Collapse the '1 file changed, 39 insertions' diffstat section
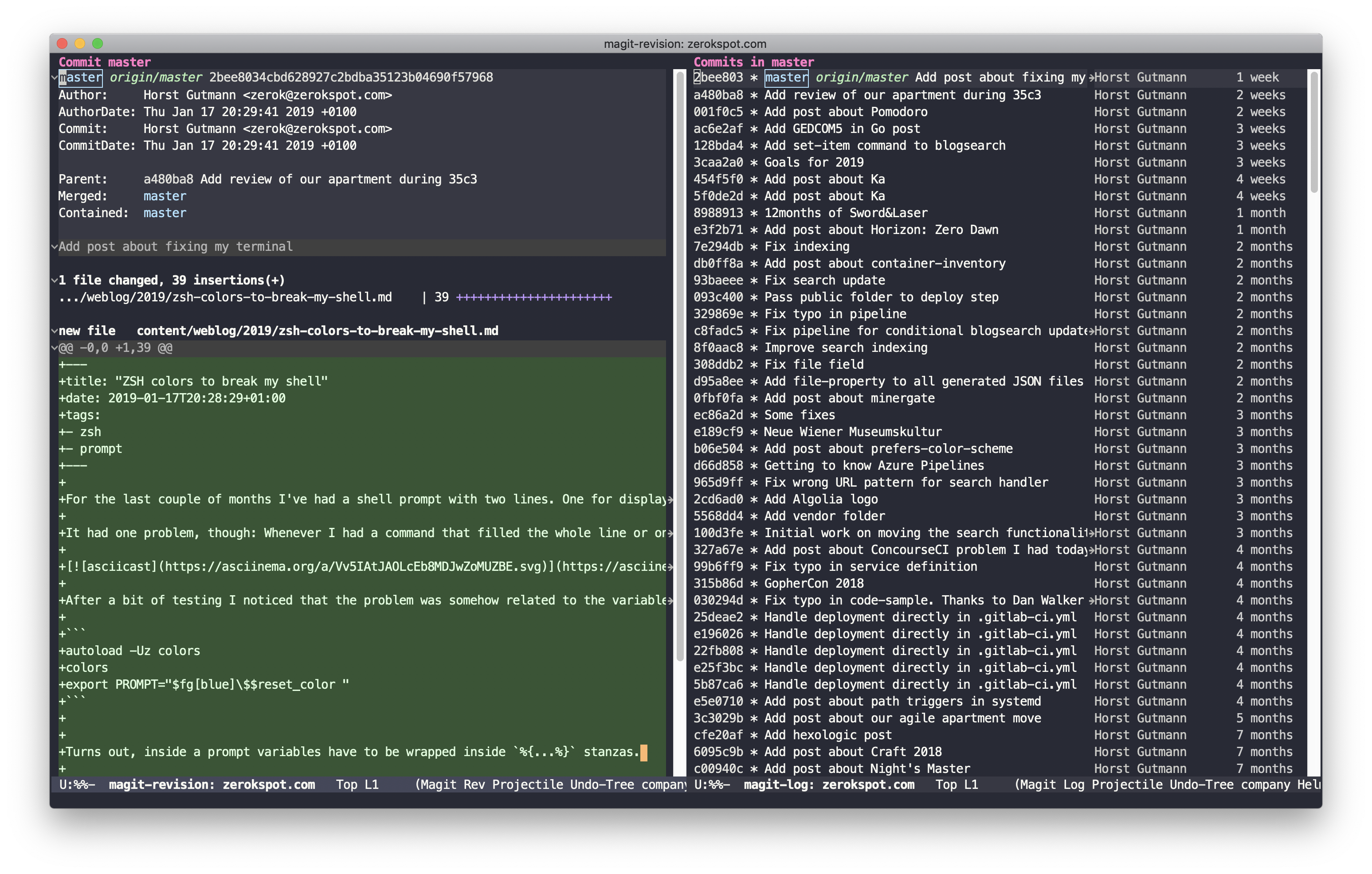Image resolution: width=1372 pixels, height=874 pixels. 54,280
